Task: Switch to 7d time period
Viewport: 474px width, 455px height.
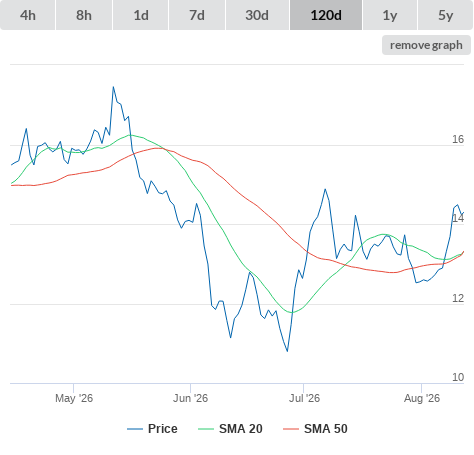Action: [x=197, y=15]
